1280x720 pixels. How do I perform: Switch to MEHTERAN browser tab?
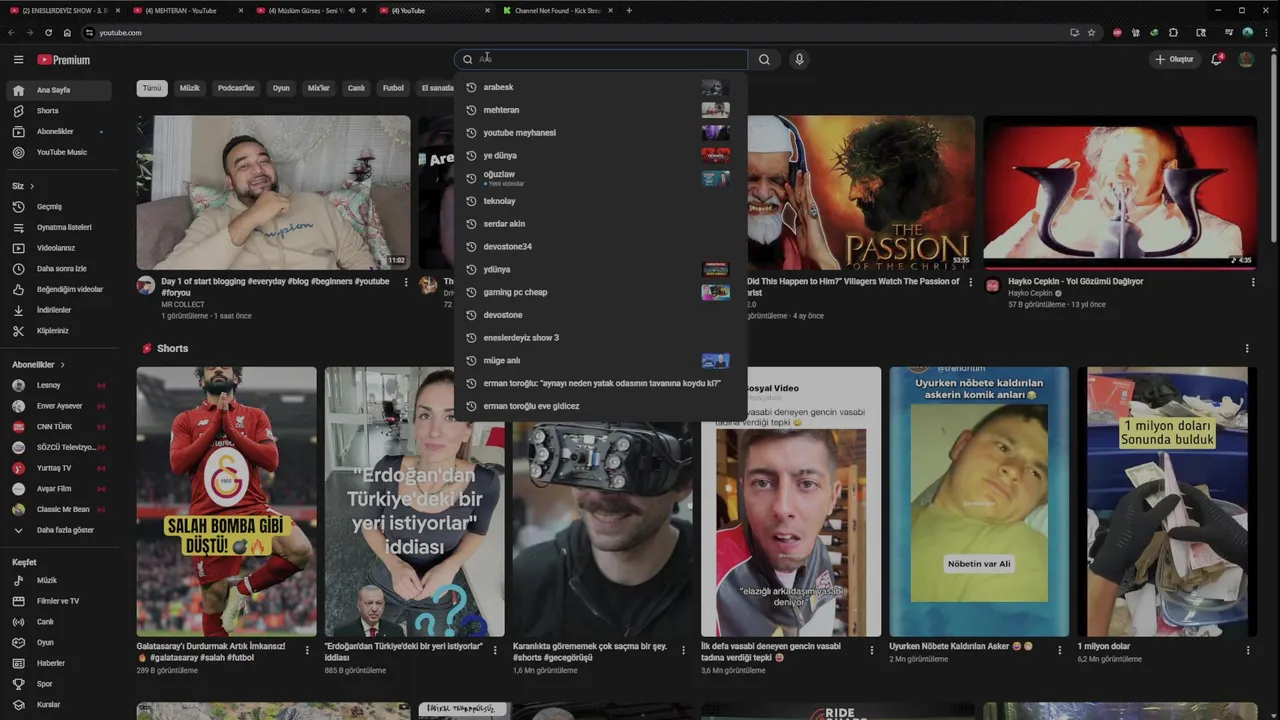tap(186, 10)
